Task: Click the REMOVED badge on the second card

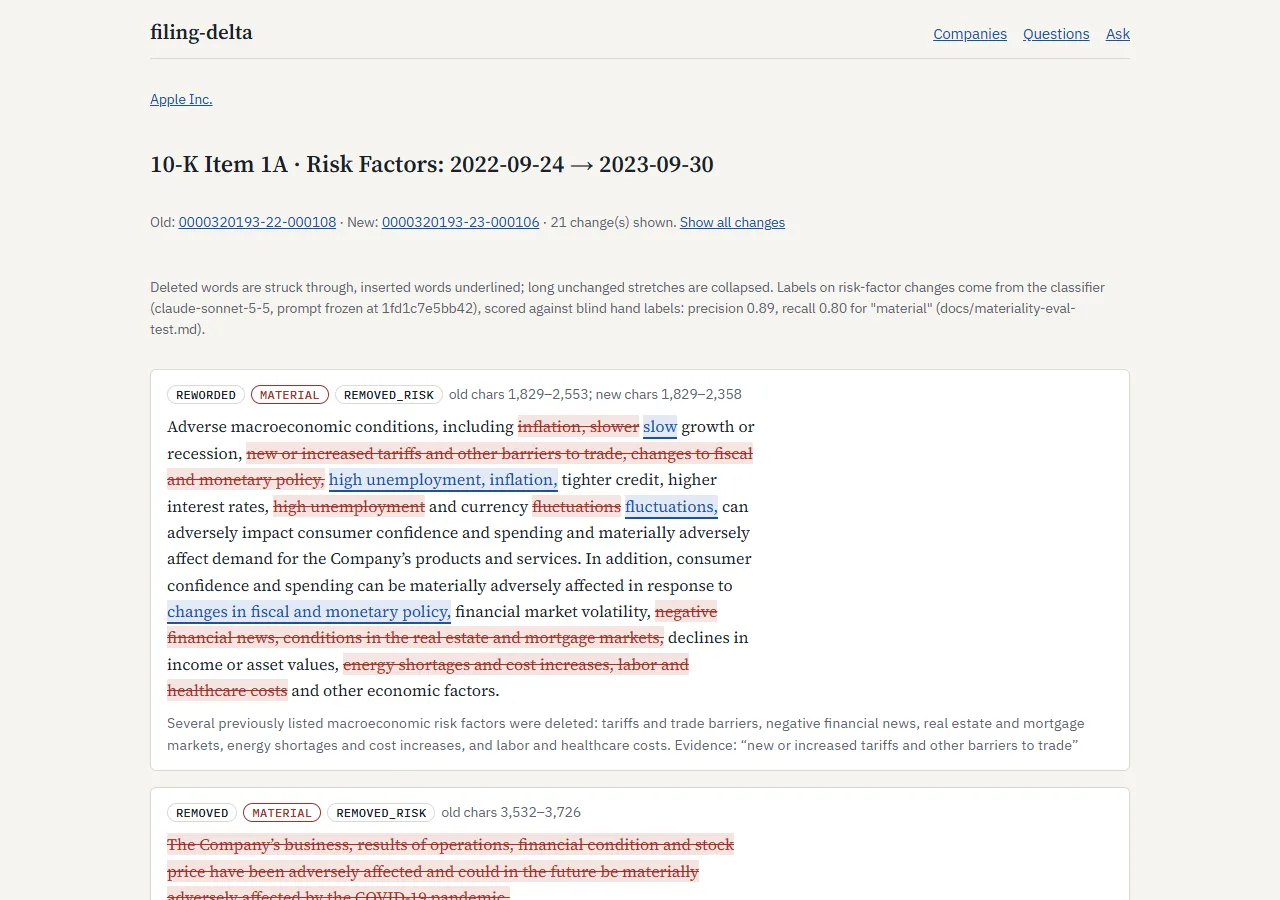Action: coord(202,813)
